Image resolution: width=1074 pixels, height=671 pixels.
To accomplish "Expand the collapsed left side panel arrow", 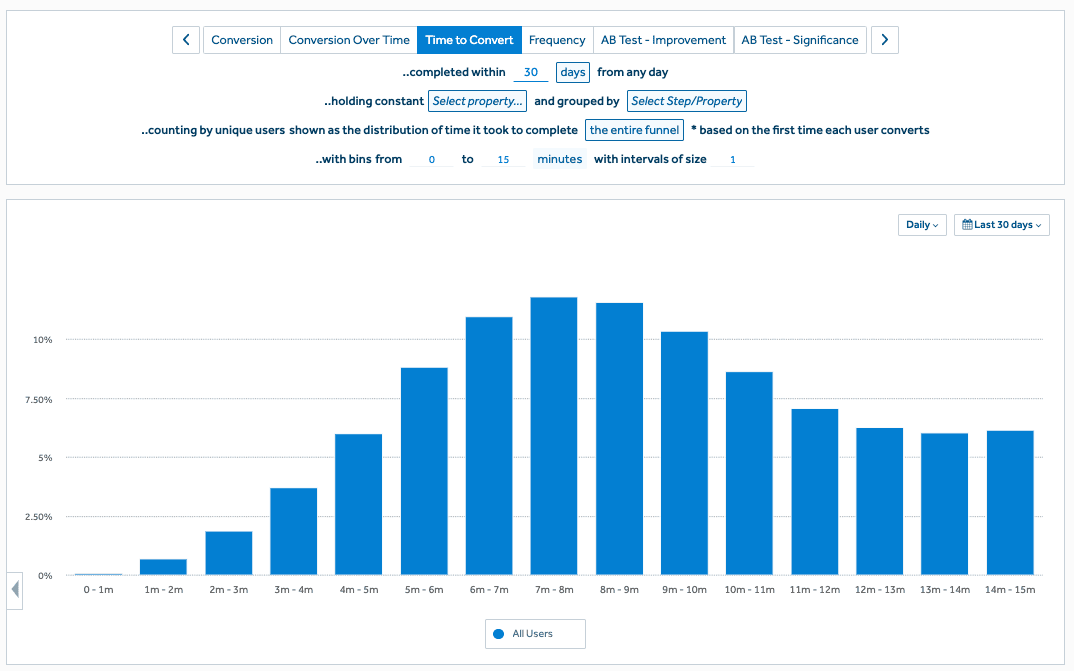I will [x=15, y=590].
